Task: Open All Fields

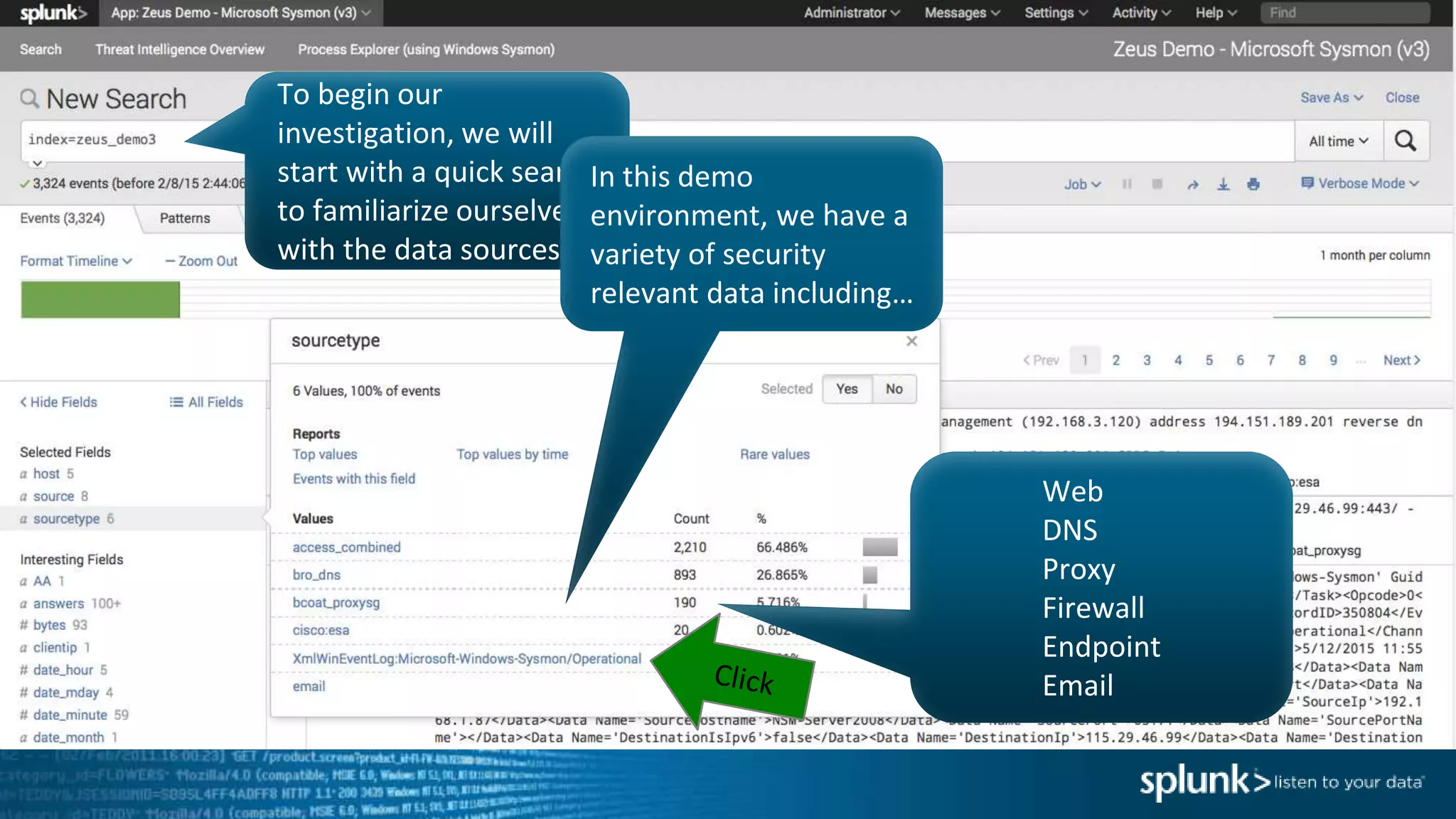Action: 206,402
